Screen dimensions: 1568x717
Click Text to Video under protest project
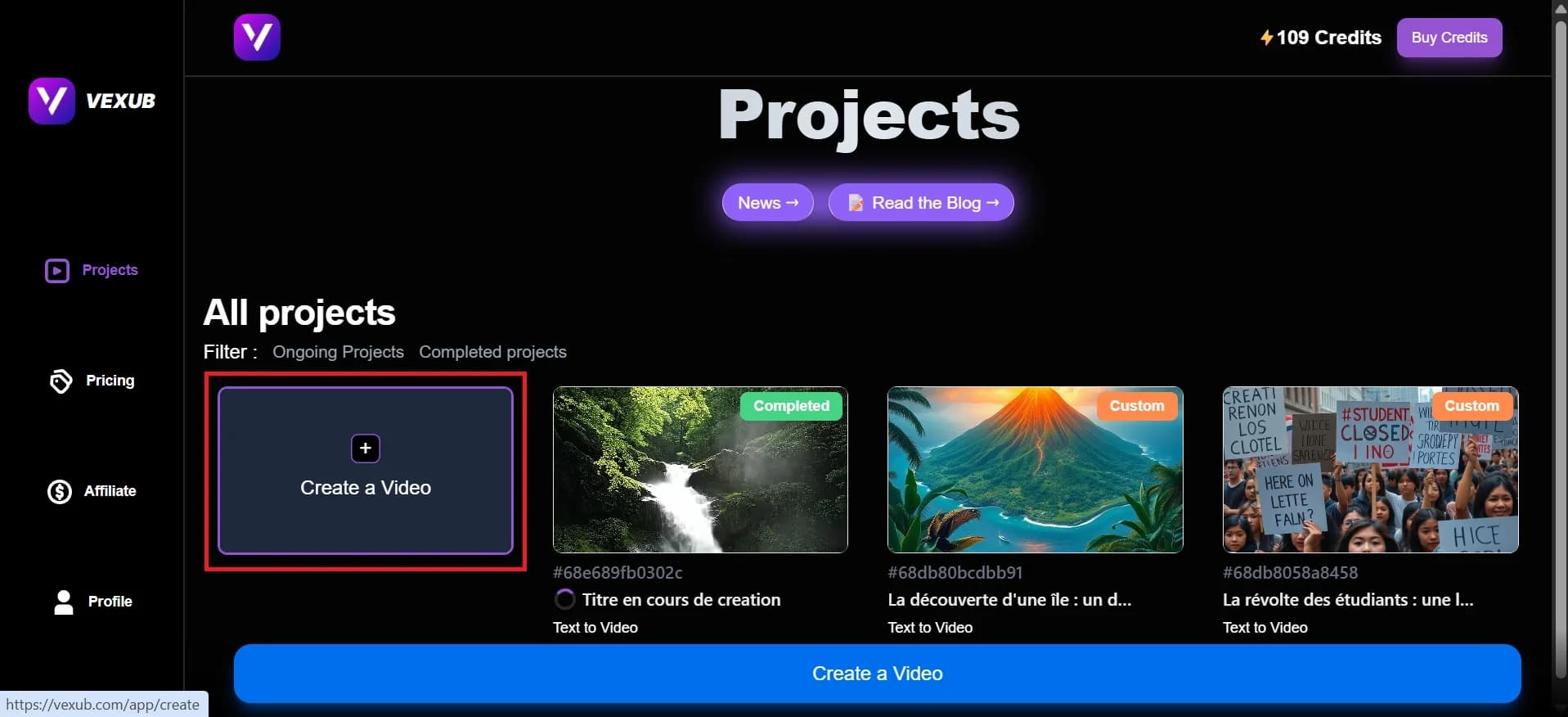click(x=1265, y=628)
